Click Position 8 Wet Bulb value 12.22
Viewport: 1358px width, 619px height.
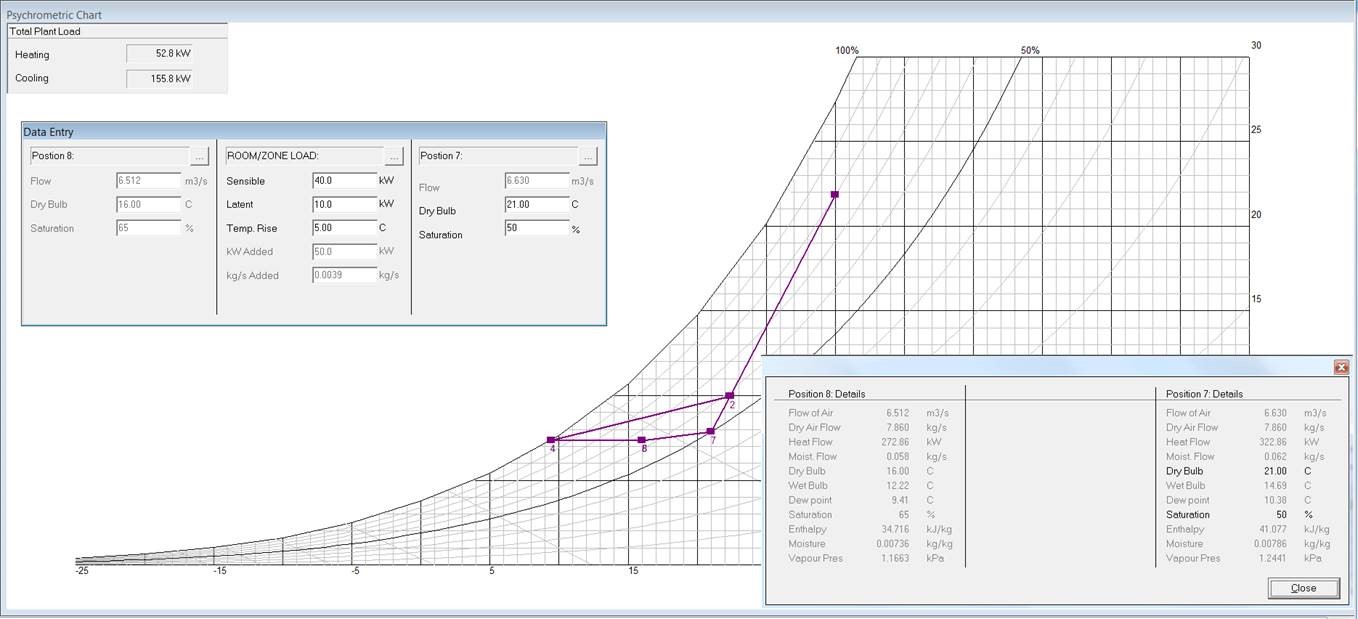pos(900,486)
